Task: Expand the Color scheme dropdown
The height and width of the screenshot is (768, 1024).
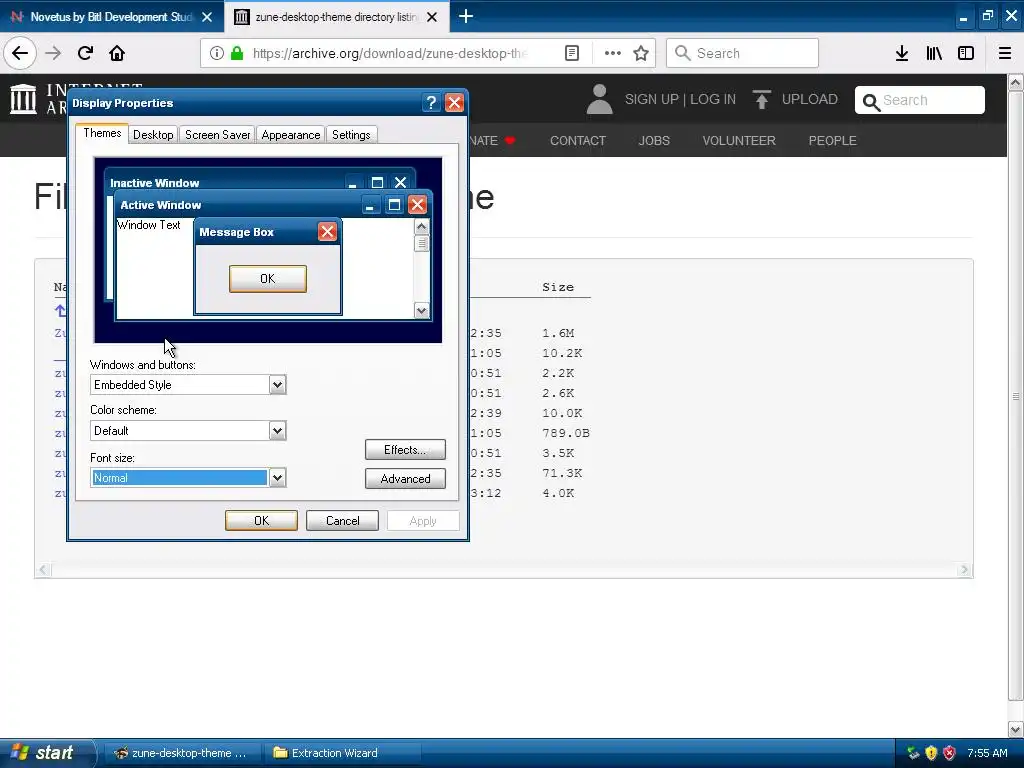Action: coord(278,430)
